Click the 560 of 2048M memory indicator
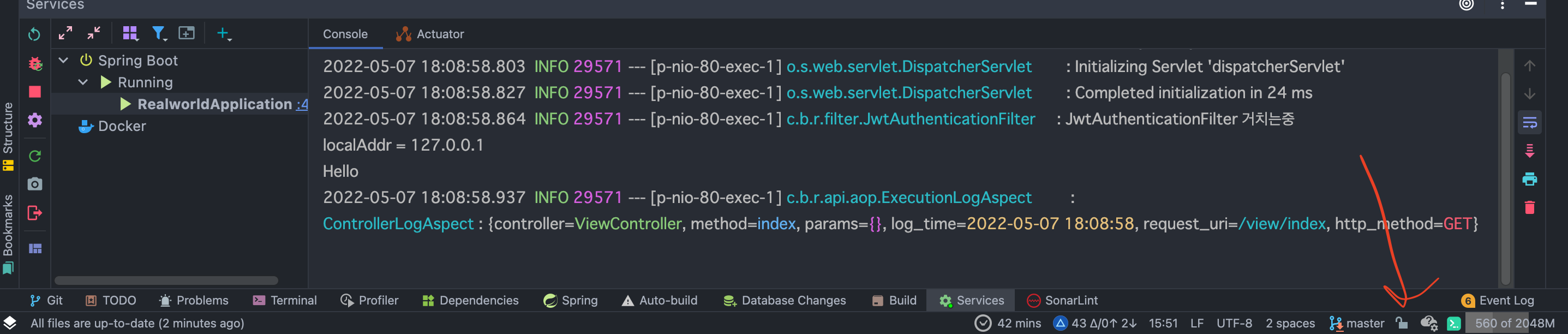 (1515, 323)
